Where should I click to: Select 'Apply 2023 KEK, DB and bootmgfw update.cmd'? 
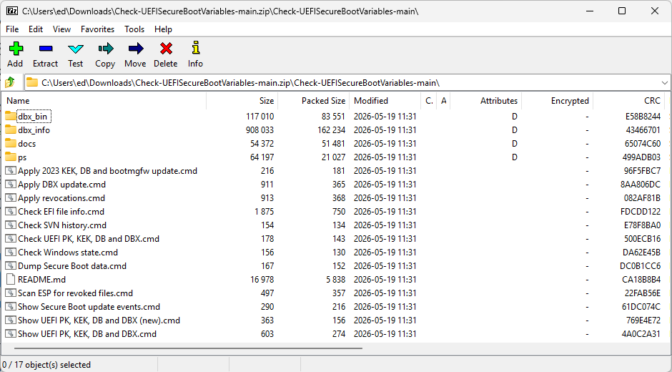pos(108,171)
